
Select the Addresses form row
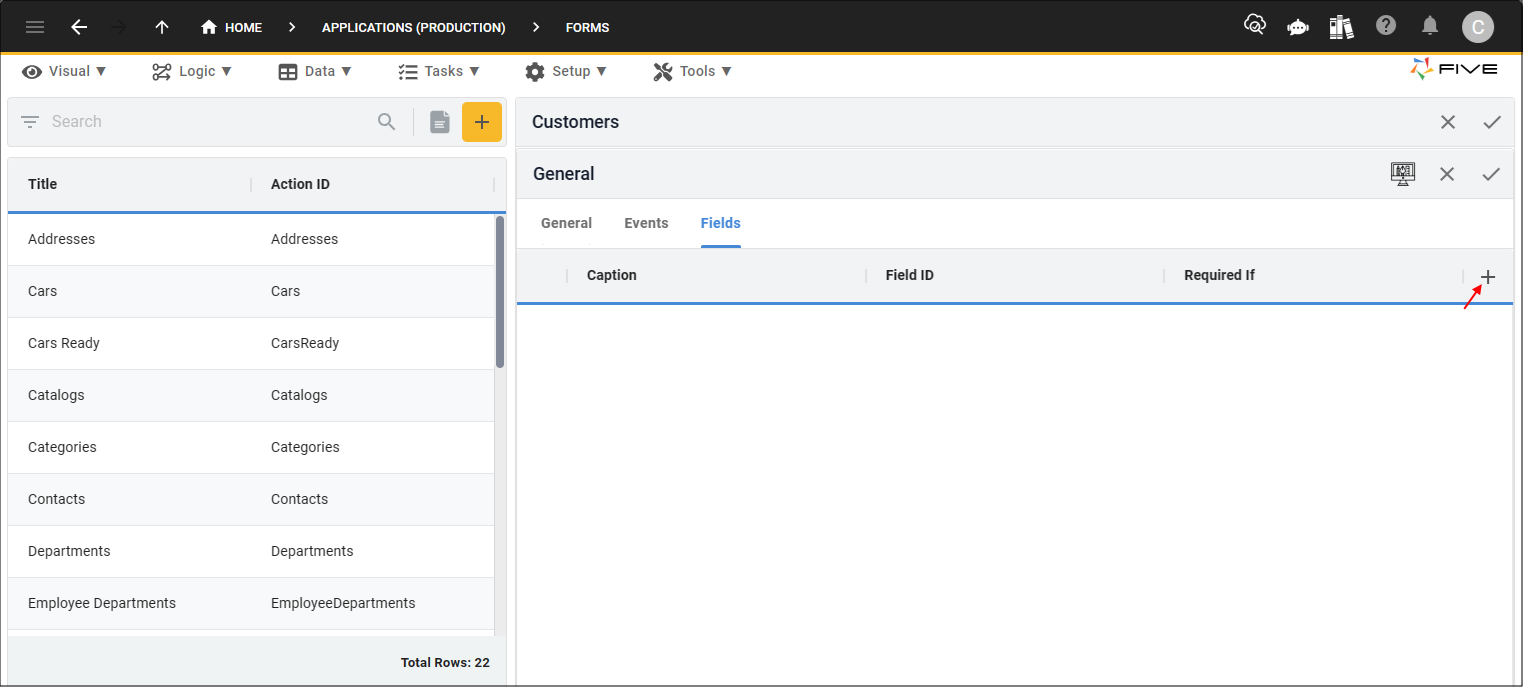coord(251,239)
